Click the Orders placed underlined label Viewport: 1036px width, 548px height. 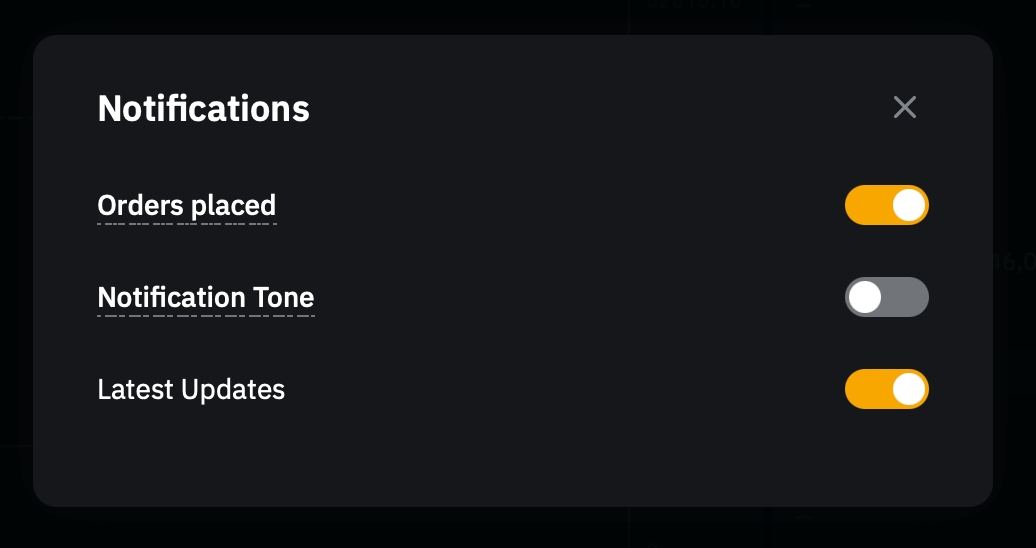[186, 205]
